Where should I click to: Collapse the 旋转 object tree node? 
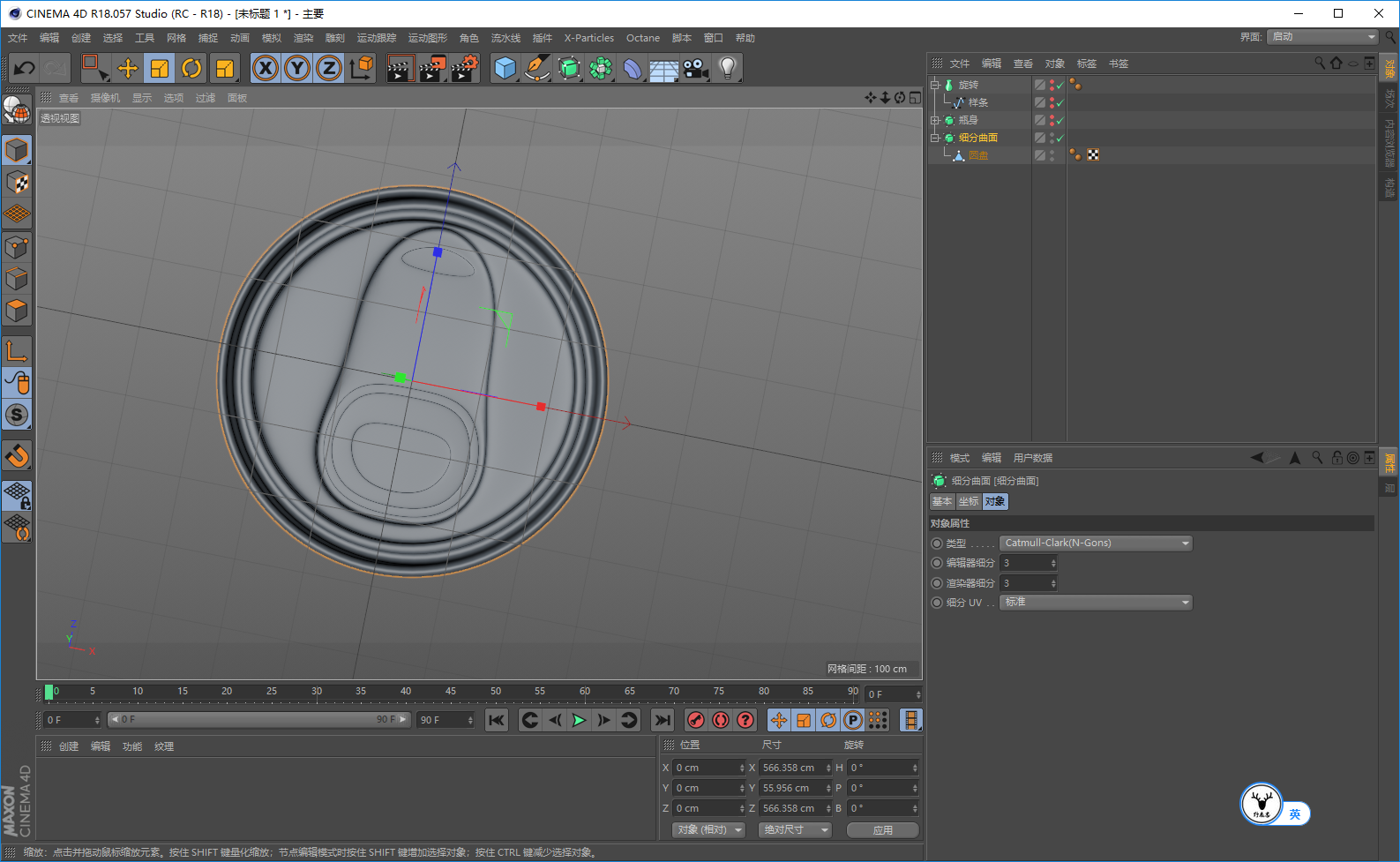[x=935, y=85]
